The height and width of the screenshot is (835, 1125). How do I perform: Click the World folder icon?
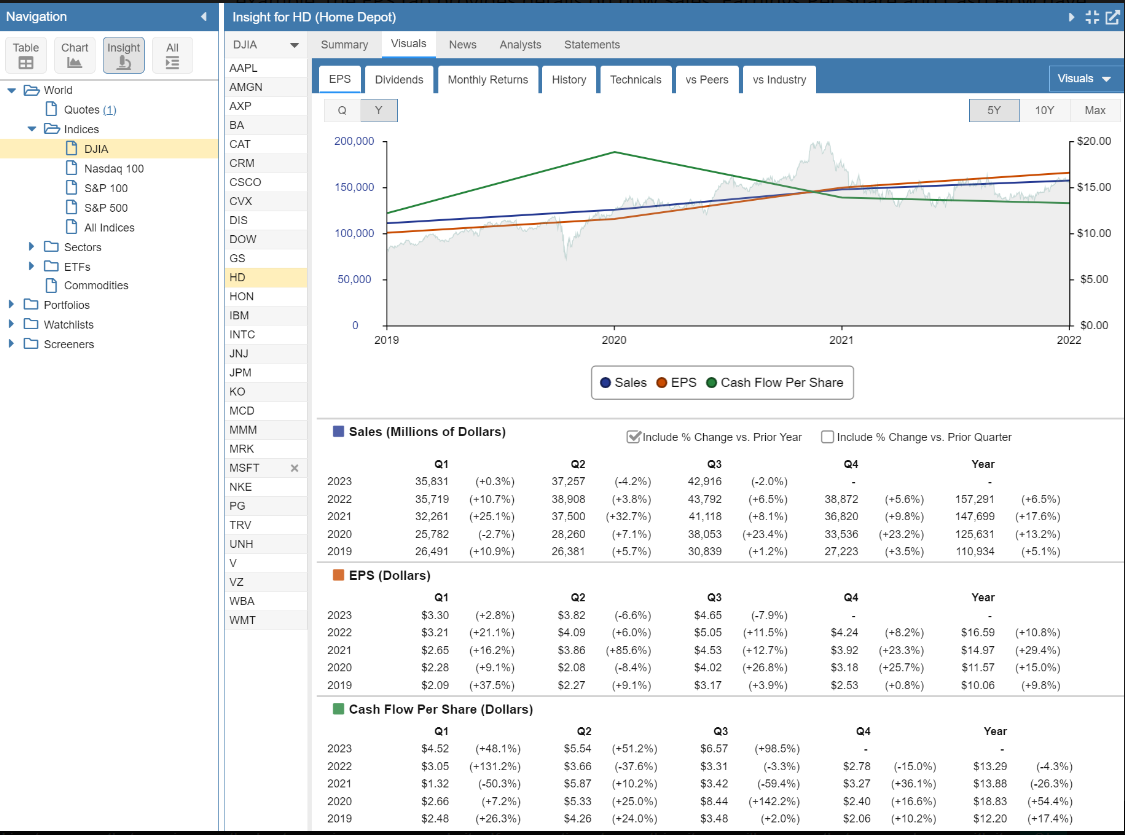[x=32, y=90]
